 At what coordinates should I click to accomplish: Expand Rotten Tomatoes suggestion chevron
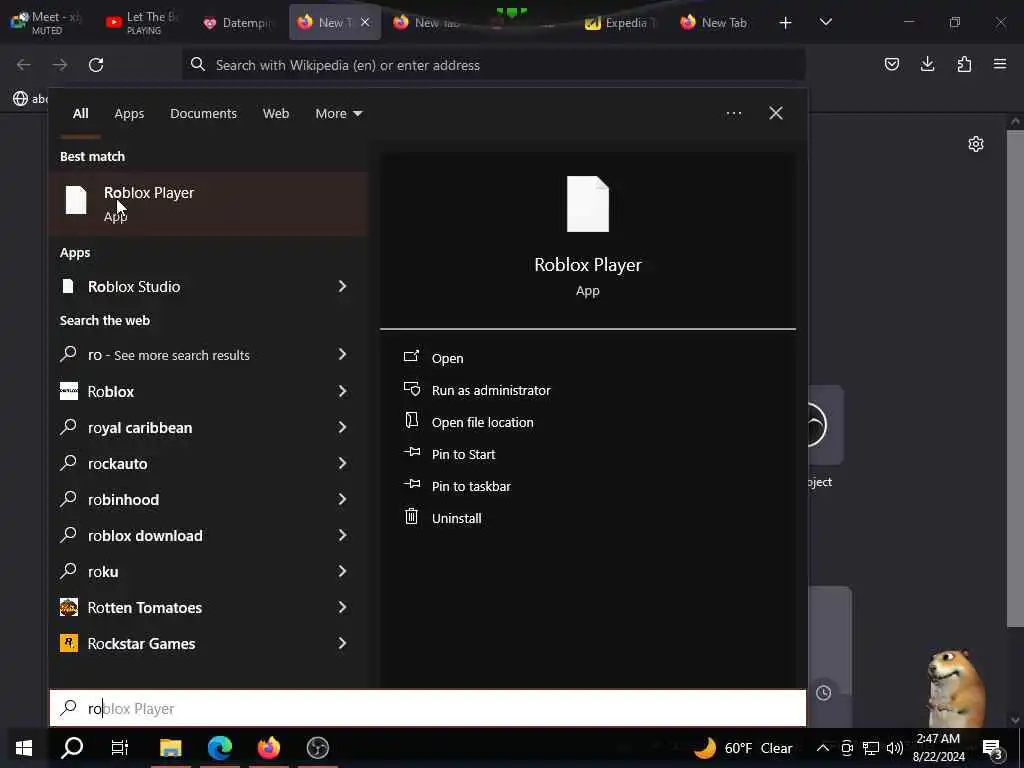(342, 607)
